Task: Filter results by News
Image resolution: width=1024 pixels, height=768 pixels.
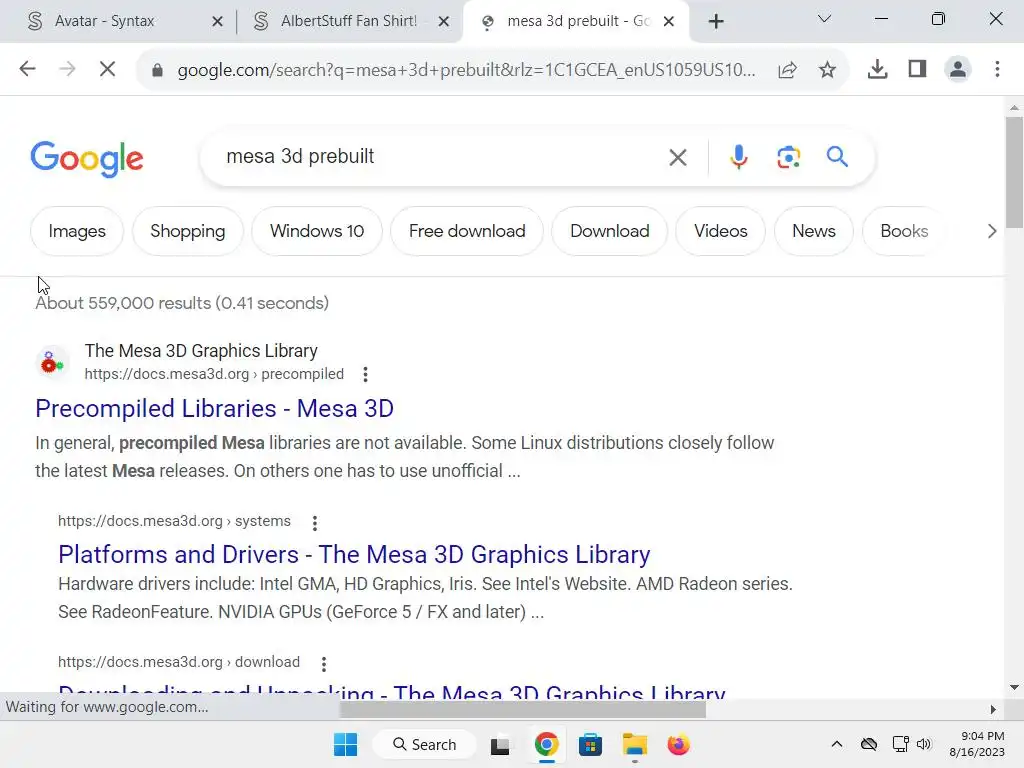Action: tap(814, 231)
